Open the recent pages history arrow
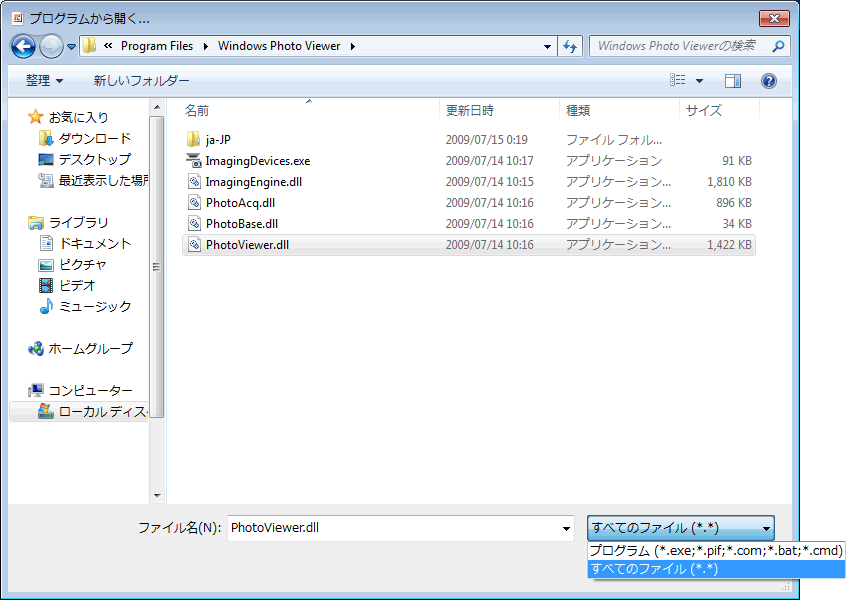846x600 pixels. (71, 47)
